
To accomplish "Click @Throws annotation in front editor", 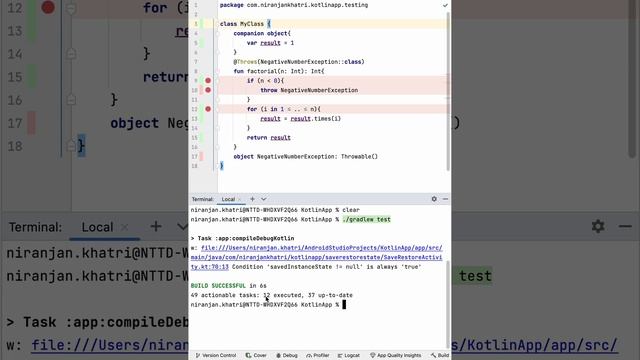I will [245, 62].
